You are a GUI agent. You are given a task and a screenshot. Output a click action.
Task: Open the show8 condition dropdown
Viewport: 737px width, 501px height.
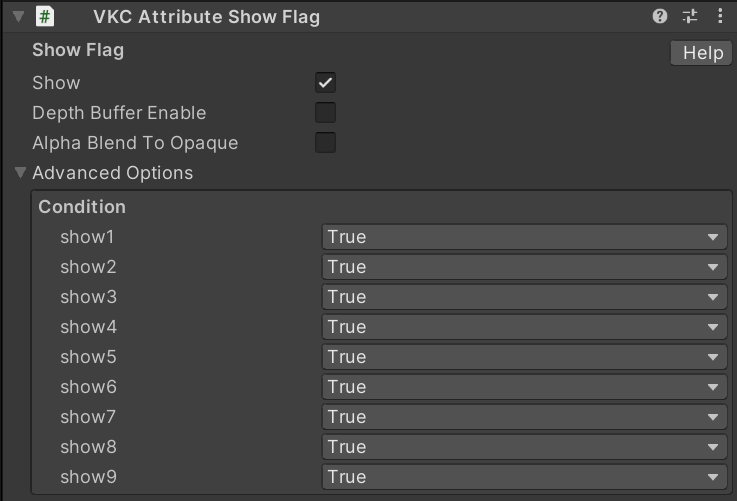click(524, 447)
